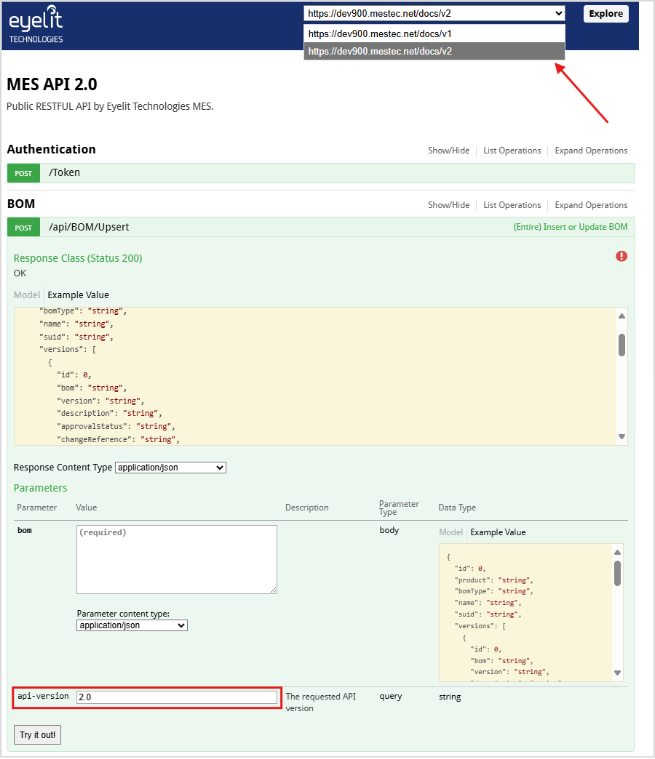Click Show/Hide for Authentication section
Screen dimensions: 655x759
(448, 151)
